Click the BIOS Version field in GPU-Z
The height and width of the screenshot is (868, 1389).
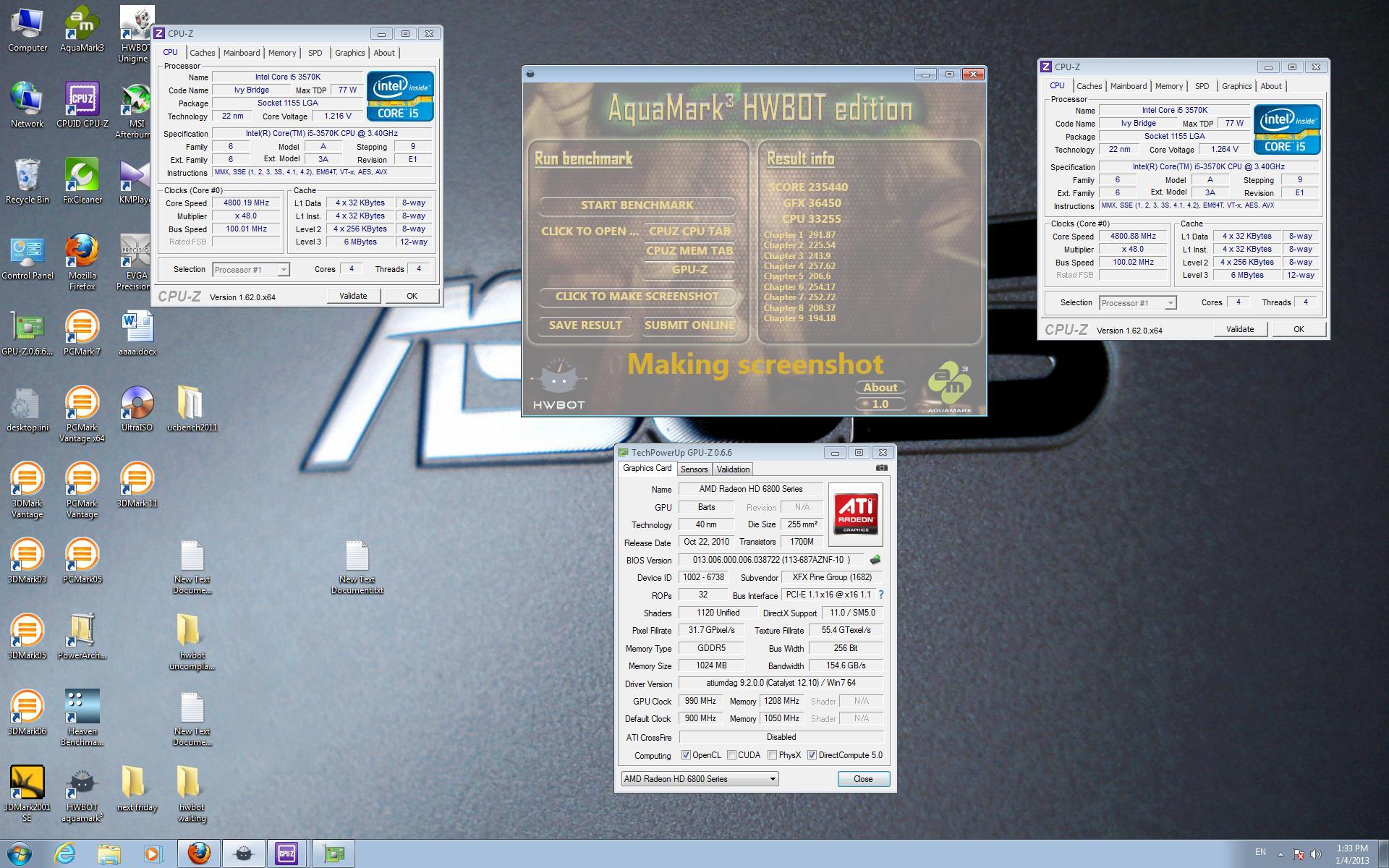click(x=772, y=560)
